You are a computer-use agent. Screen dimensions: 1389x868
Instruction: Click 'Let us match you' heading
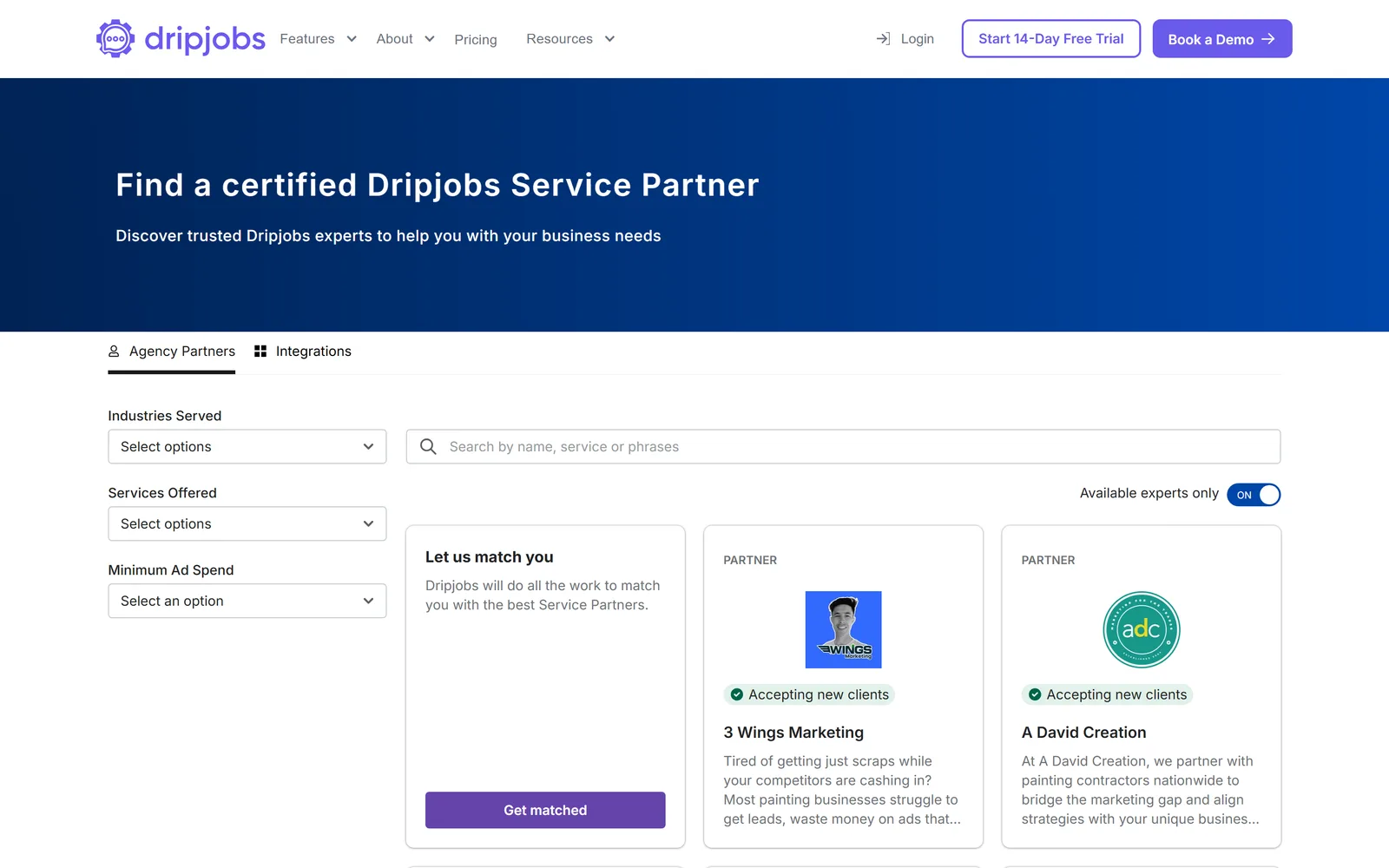tap(489, 557)
